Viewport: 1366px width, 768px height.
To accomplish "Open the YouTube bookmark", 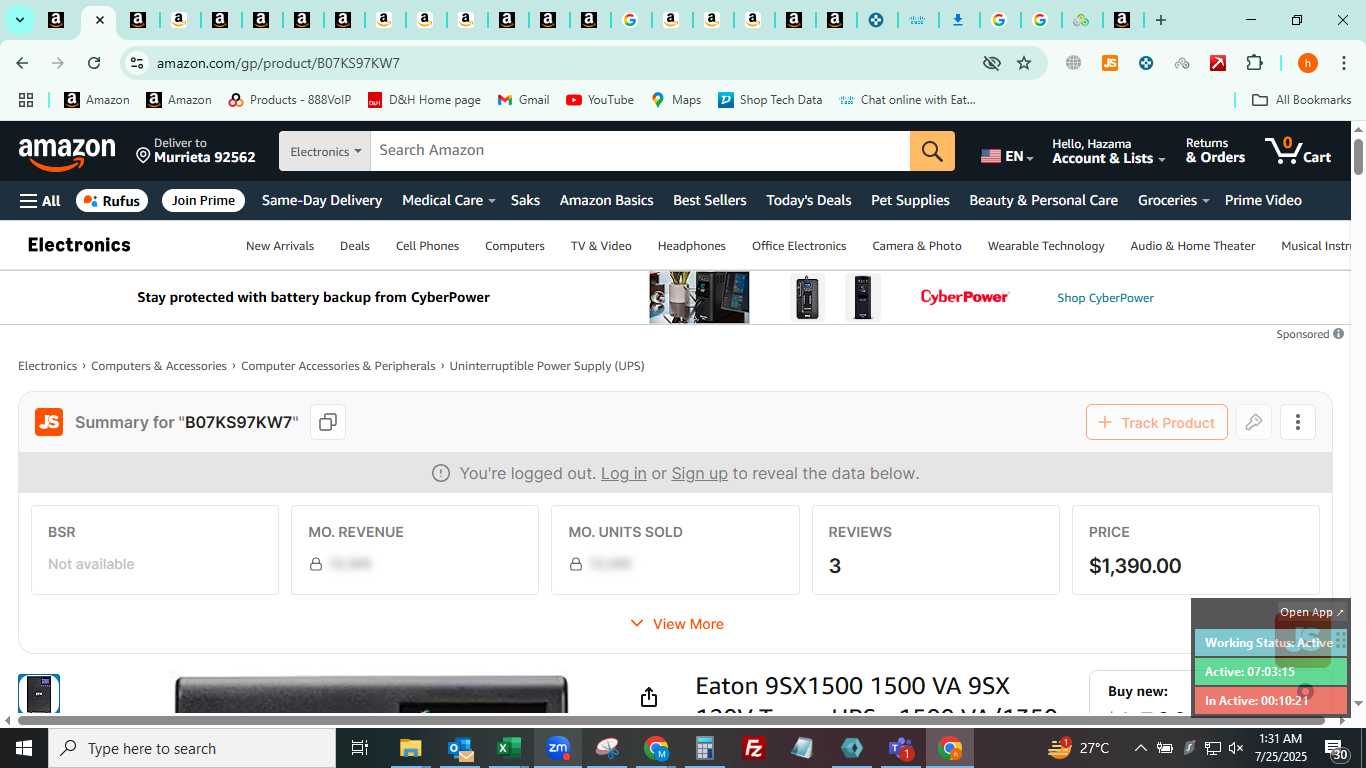I will (x=600, y=100).
